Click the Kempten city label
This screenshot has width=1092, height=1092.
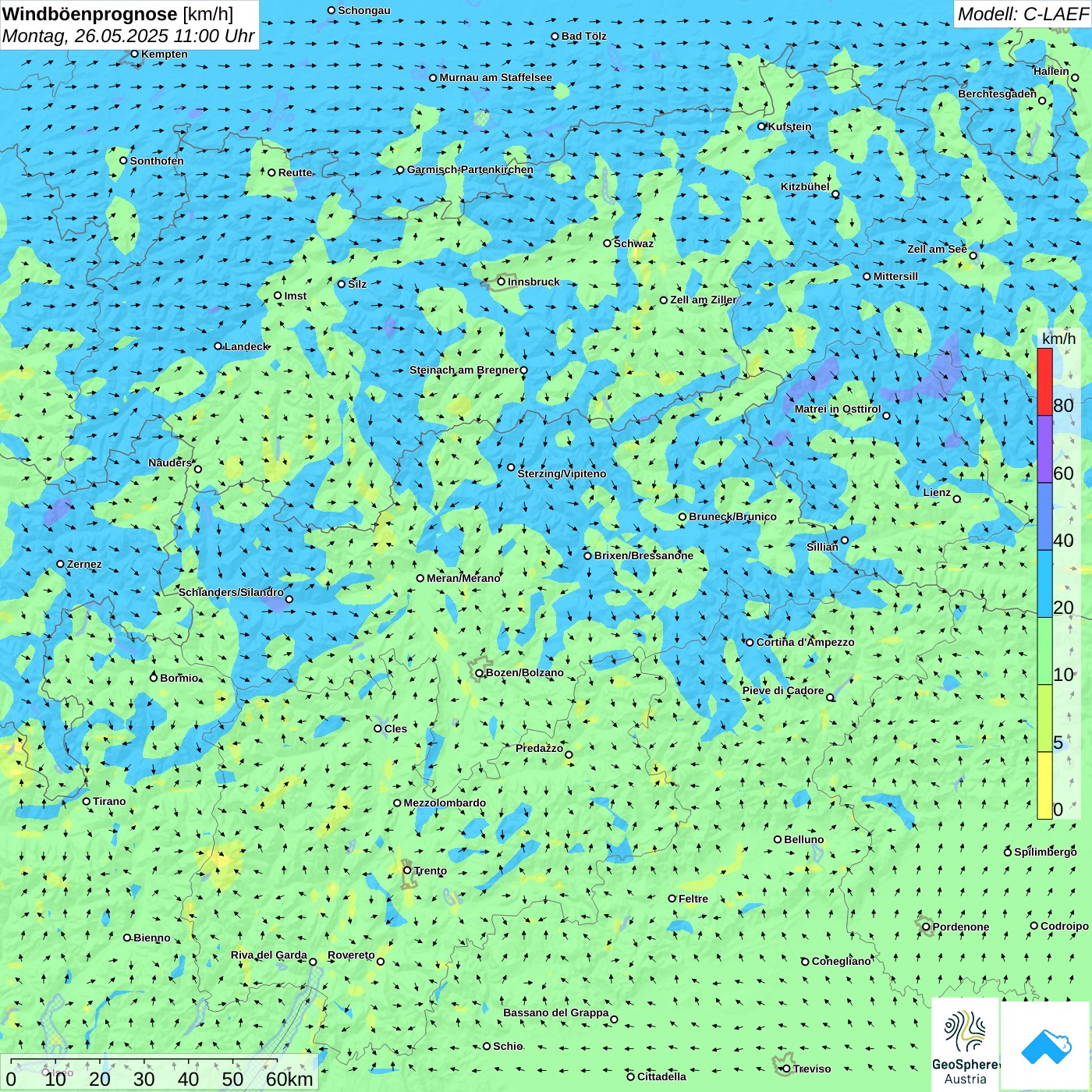tap(165, 54)
